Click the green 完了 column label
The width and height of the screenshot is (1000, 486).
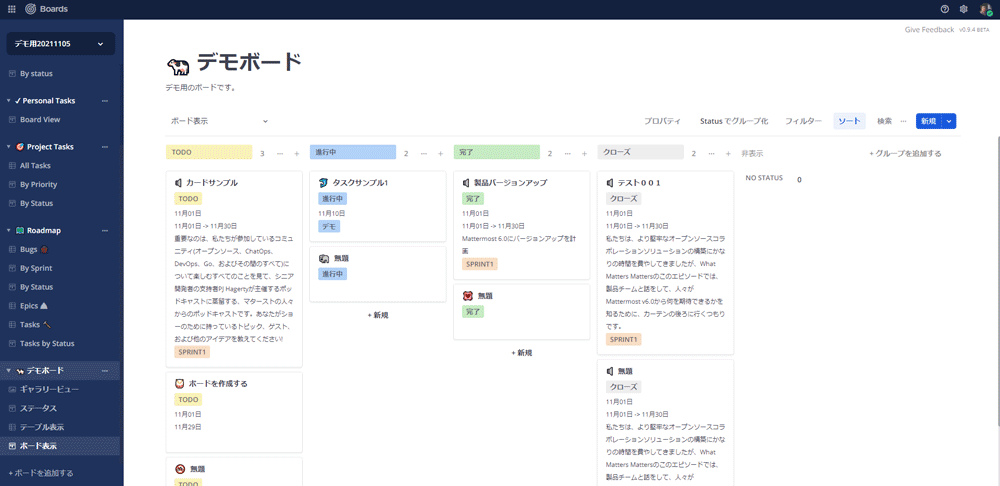pos(497,152)
